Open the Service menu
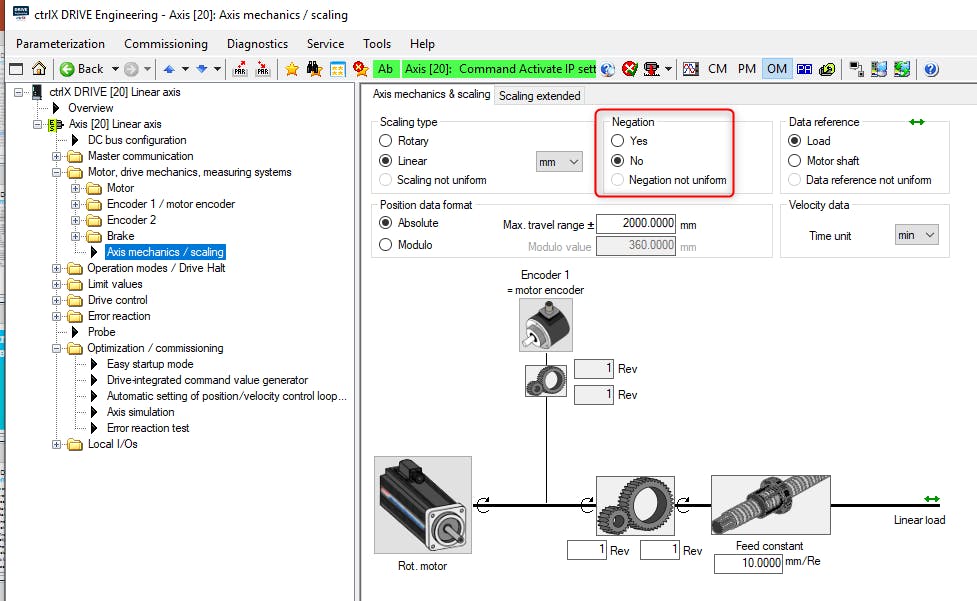The image size is (977, 601). pos(325,44)
